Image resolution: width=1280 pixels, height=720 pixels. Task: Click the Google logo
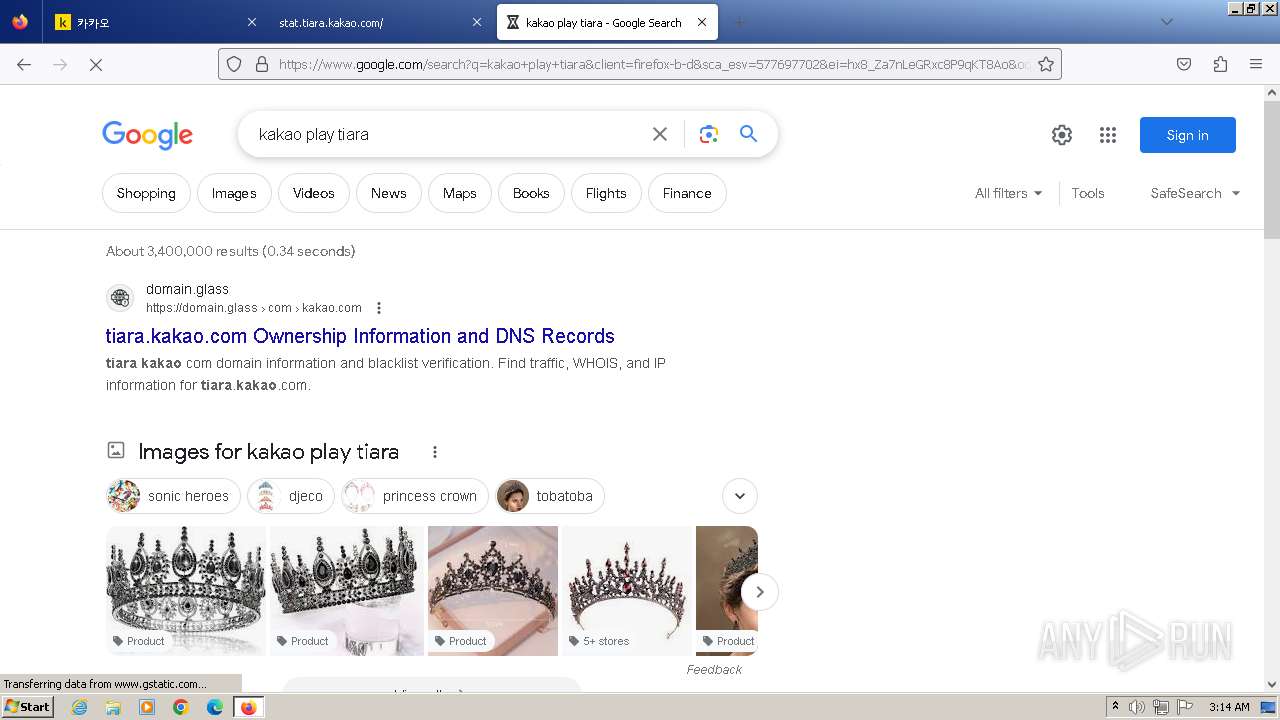[x=147, y=135]
